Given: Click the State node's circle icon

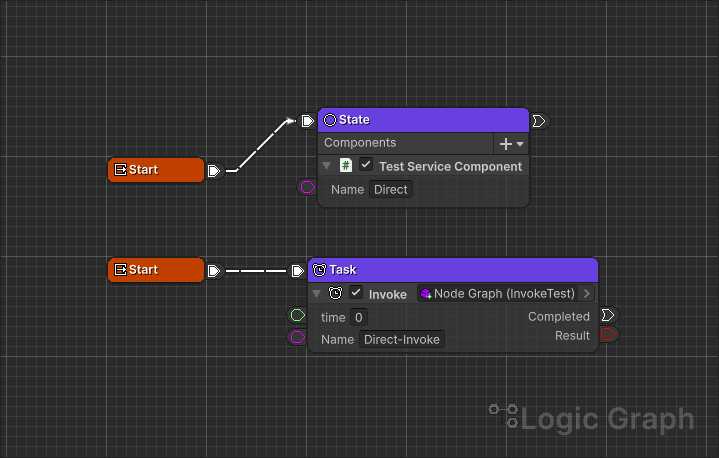Looking at the screenshot, I should [x=330, y=120].
